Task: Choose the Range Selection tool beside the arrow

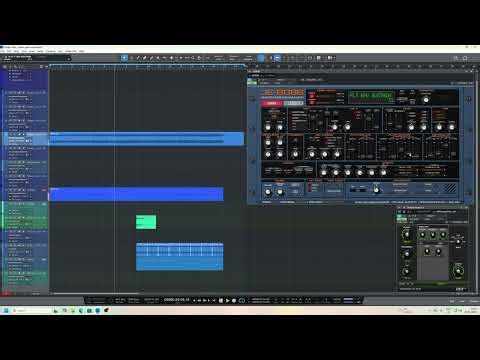Action: pyautogui.click(x=131, y=58)
